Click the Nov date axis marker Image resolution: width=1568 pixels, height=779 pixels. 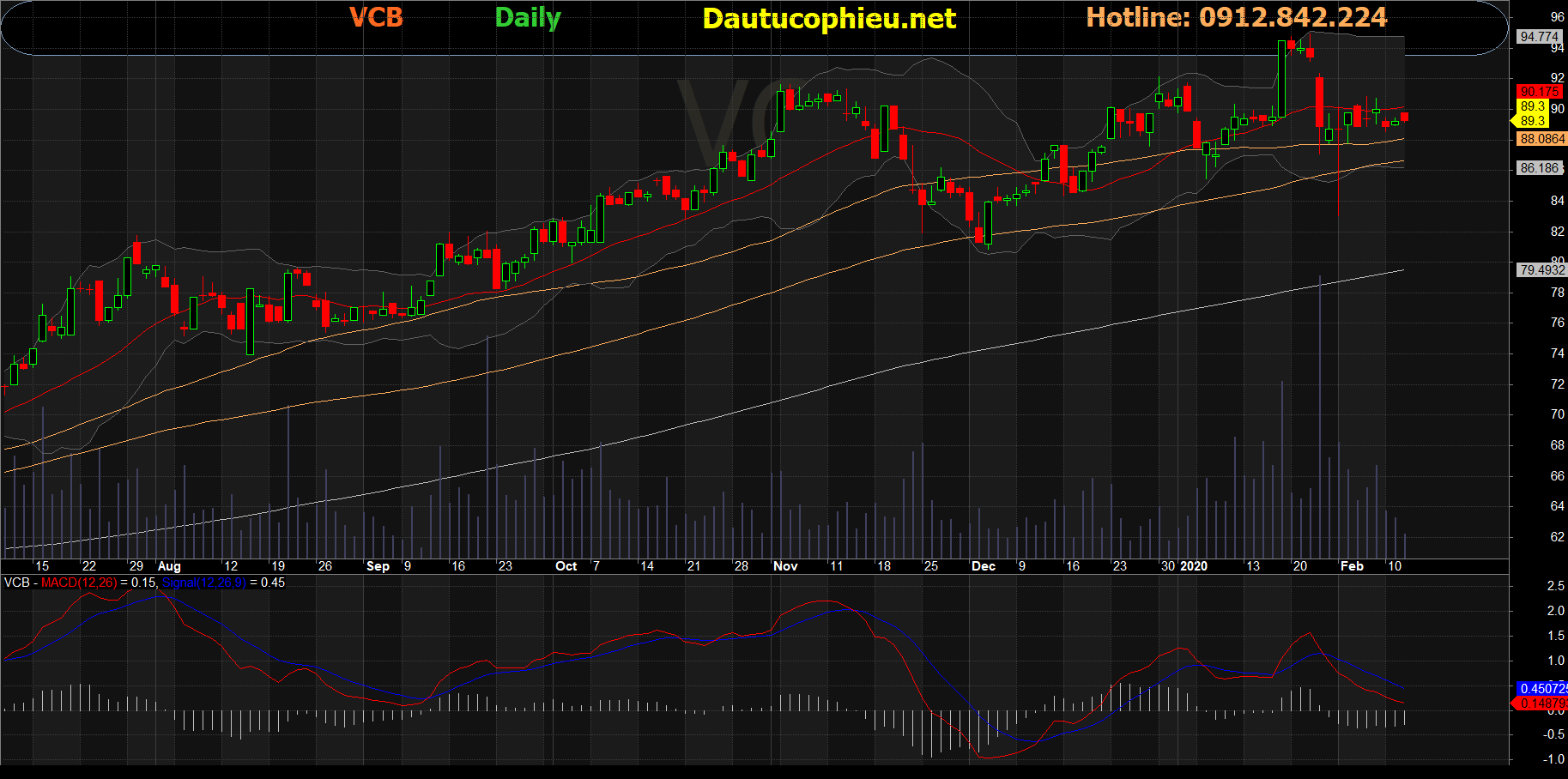(785, 566)
